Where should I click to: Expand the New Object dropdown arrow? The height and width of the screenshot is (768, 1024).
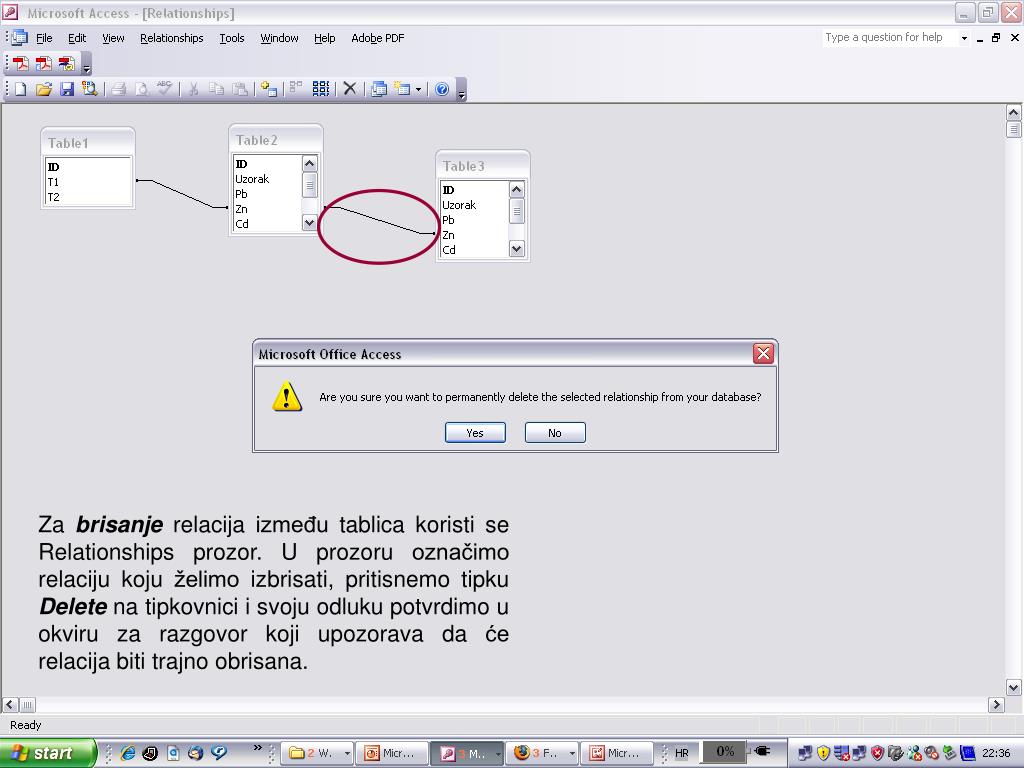(419, 89)
